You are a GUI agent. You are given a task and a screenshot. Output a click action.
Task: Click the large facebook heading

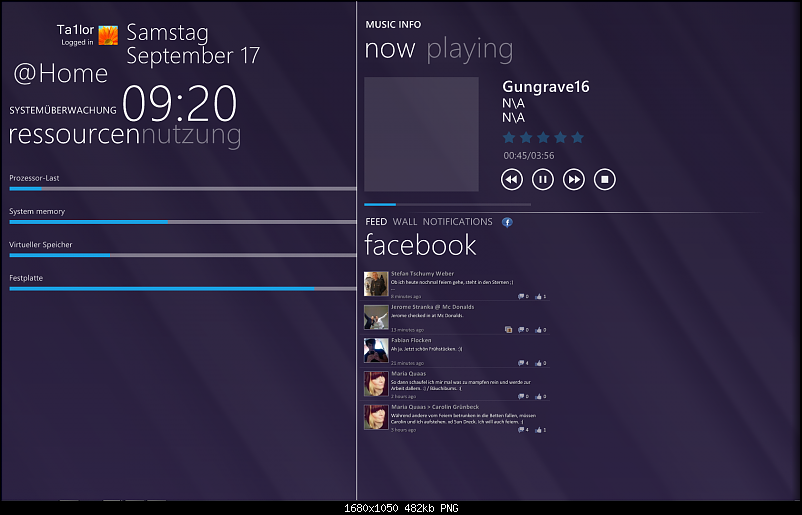(420, 245)
